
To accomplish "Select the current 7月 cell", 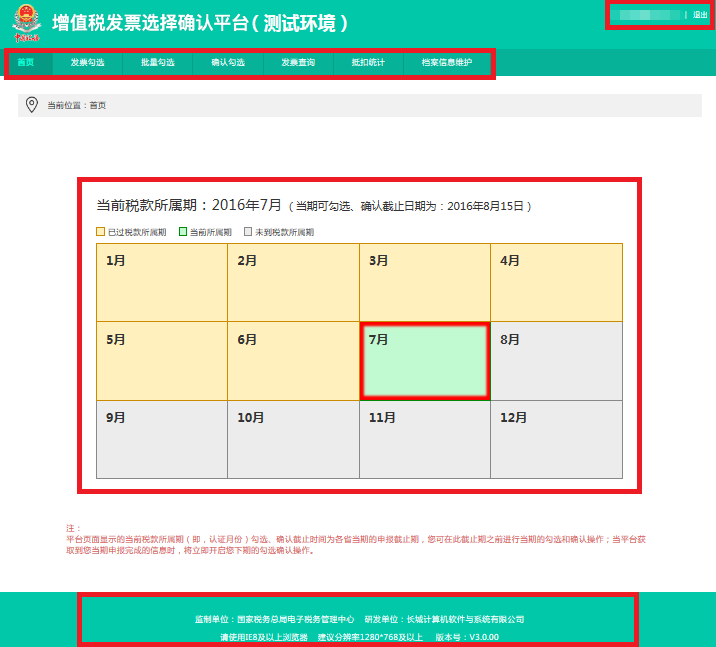I will point(425,361).
